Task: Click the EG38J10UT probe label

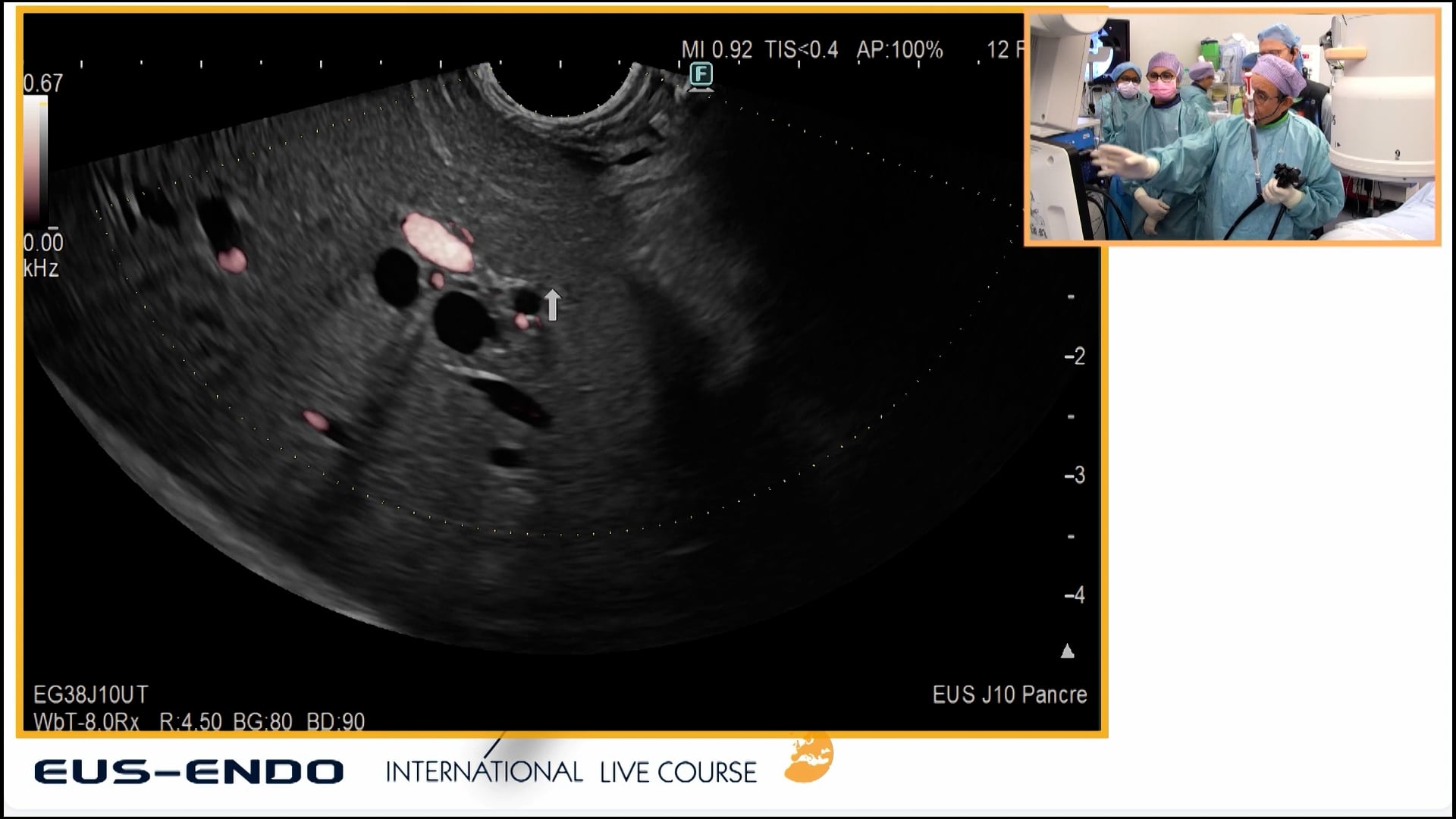Action: pyautogui.click(x=91, y=695)
